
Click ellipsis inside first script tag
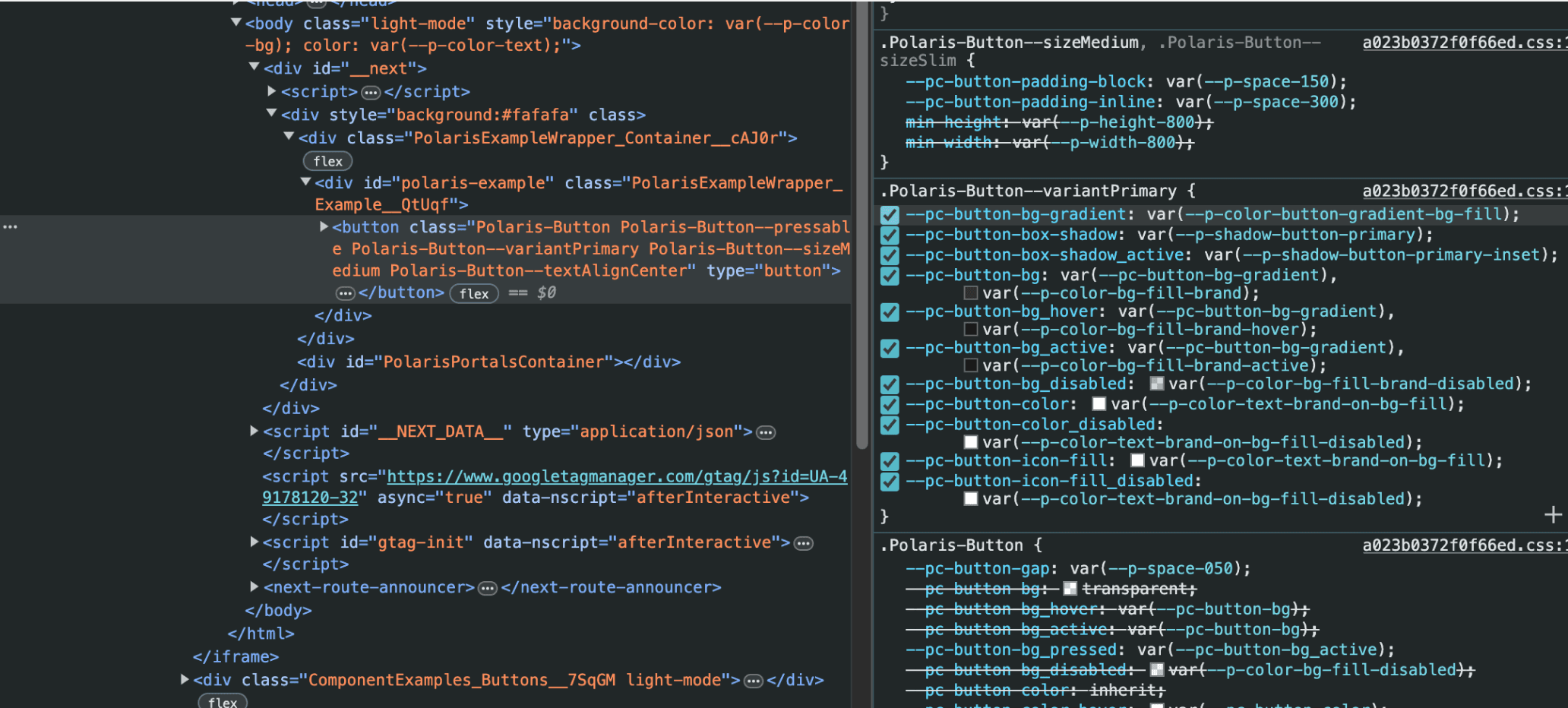(x=371, y=93)
